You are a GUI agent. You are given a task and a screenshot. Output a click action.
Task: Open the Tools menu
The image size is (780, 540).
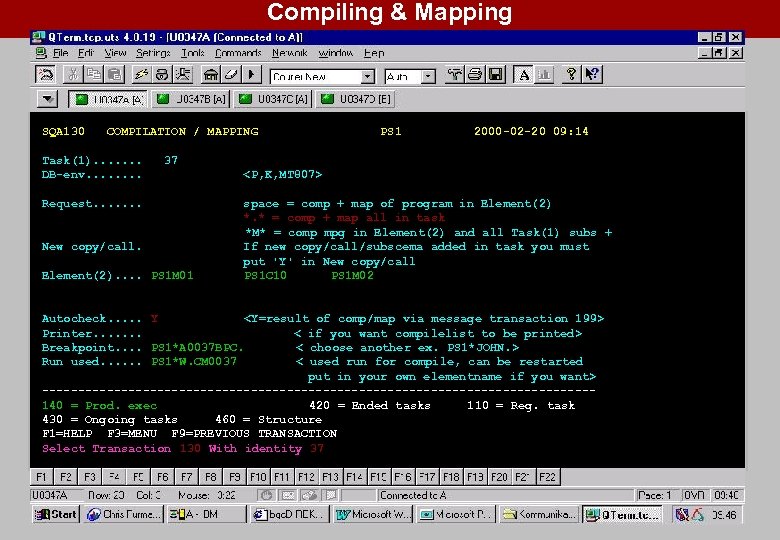(x=193, y=53)
